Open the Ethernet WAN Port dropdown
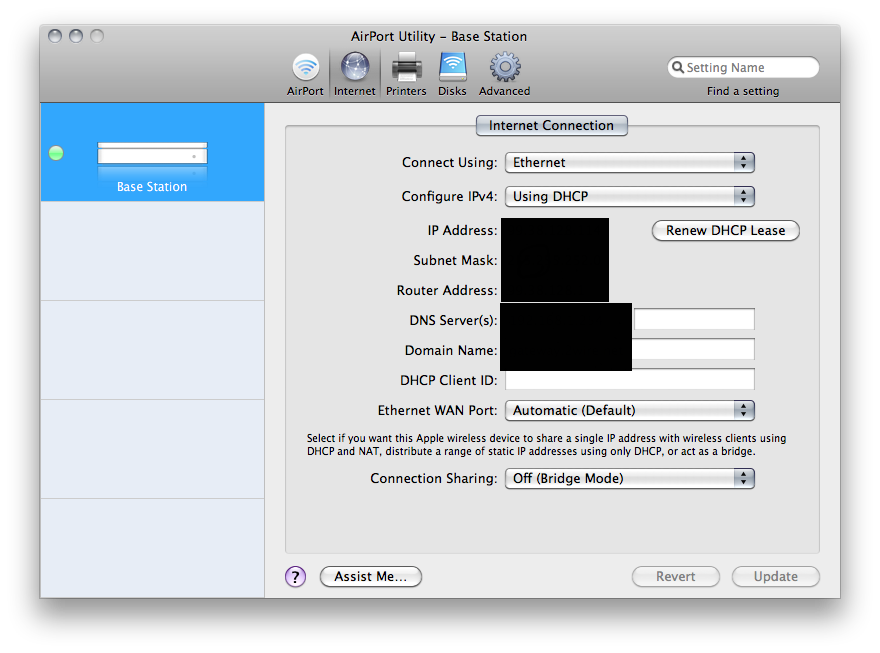 [630, 410]
